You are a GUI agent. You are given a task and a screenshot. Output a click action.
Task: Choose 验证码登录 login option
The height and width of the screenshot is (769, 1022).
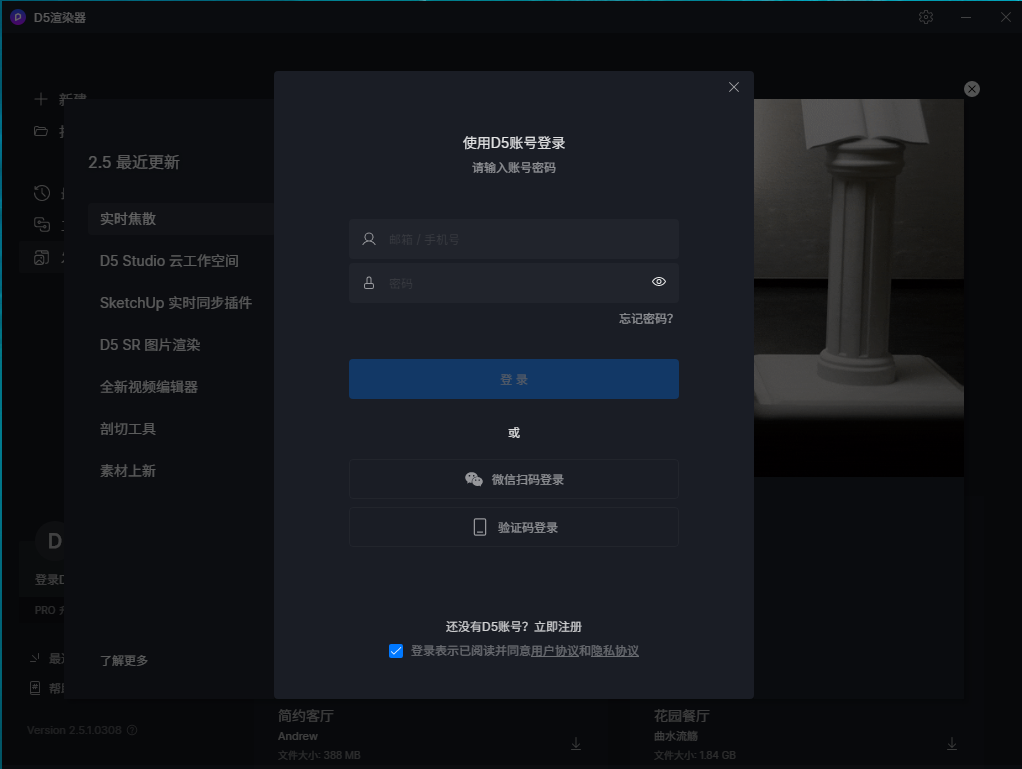tap(514, 527)
